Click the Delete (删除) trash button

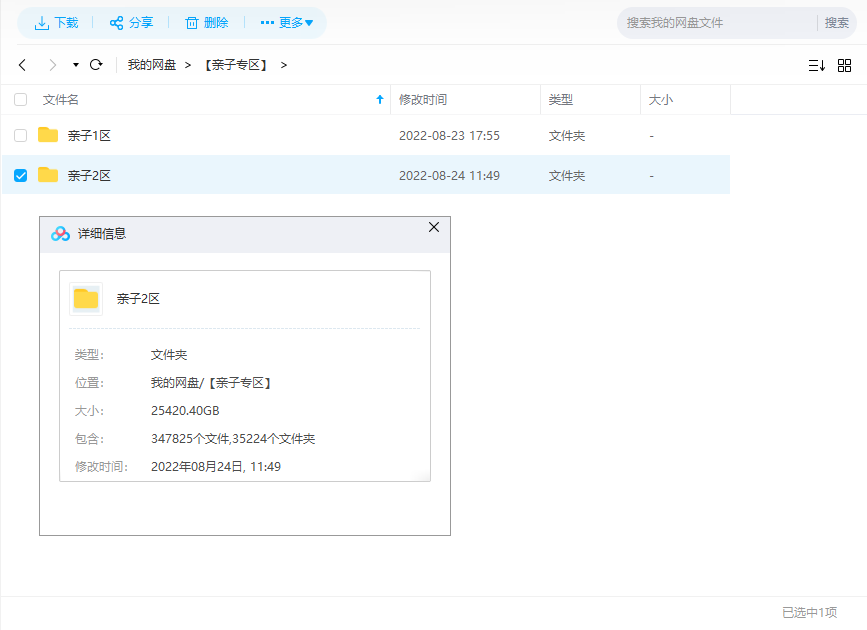coord(206,22)
